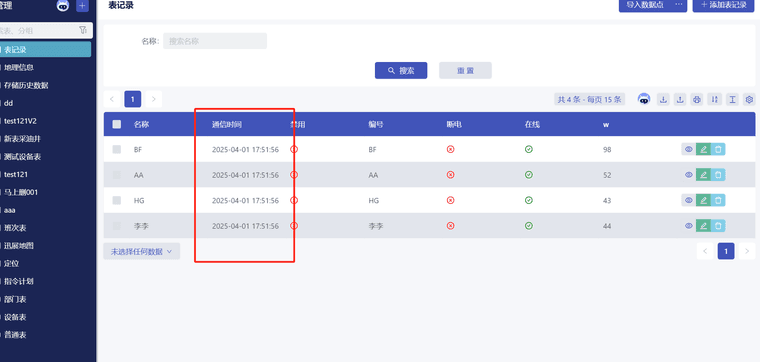This screenshot has width=760, height=362.
Task: Open the 未选择任何数据 dropdown
Action: click(142, 252)
